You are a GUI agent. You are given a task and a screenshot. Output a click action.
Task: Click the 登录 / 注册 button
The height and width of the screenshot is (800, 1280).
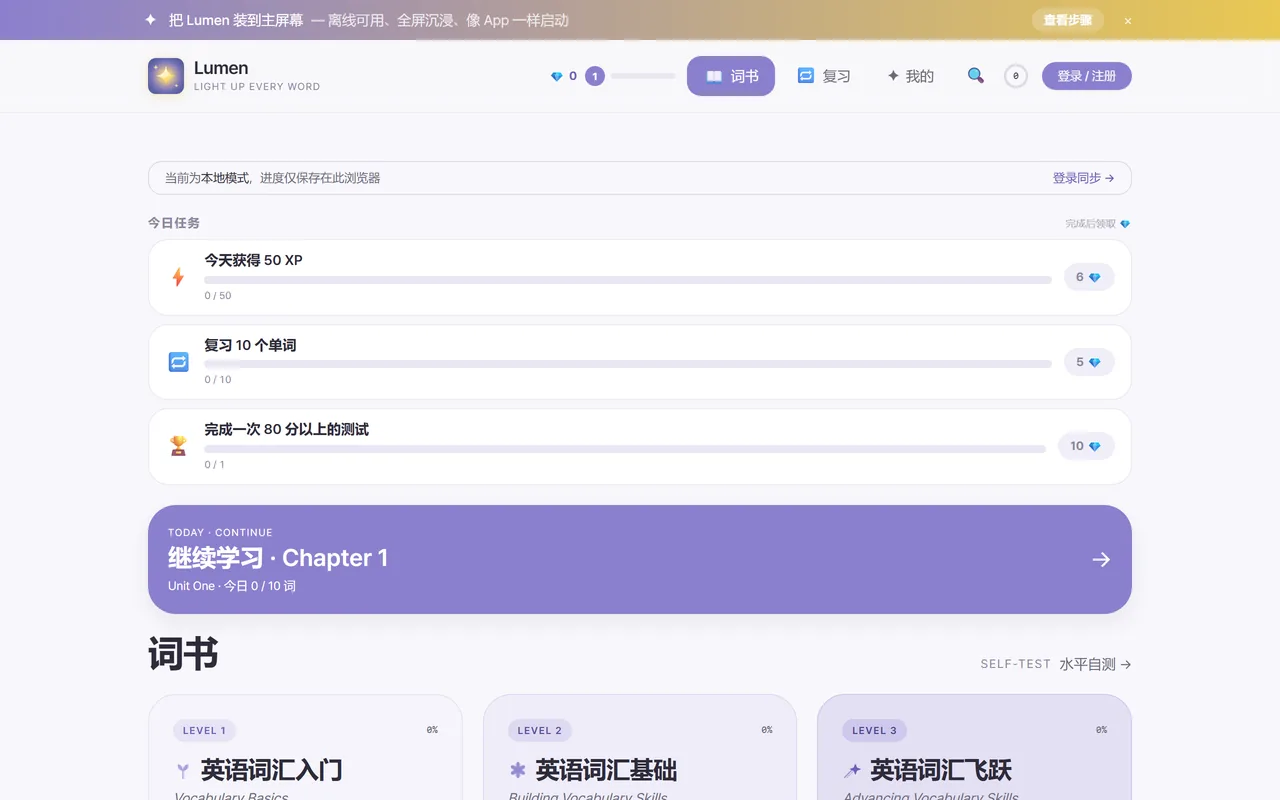(x=1086, y=76)
